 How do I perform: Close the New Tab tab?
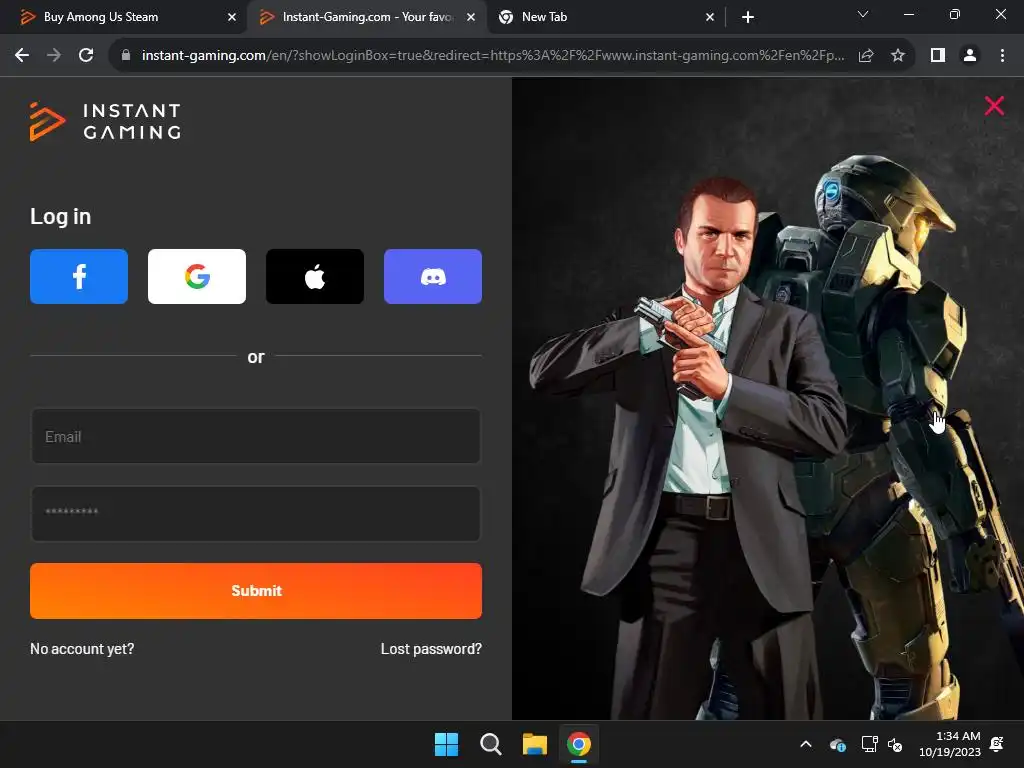tap(710, 17)
